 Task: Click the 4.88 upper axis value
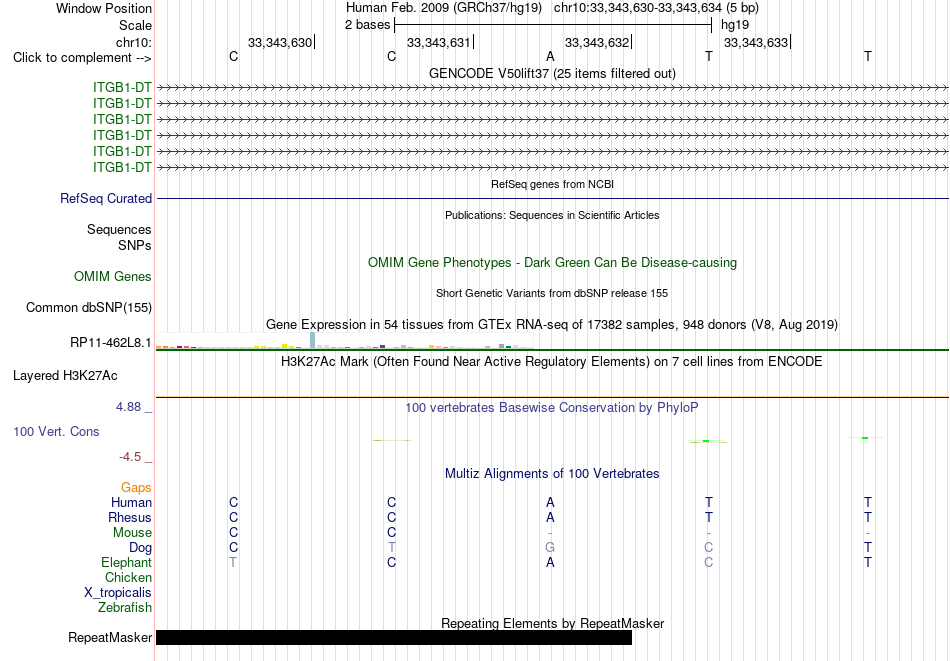(x=128, y=407)
